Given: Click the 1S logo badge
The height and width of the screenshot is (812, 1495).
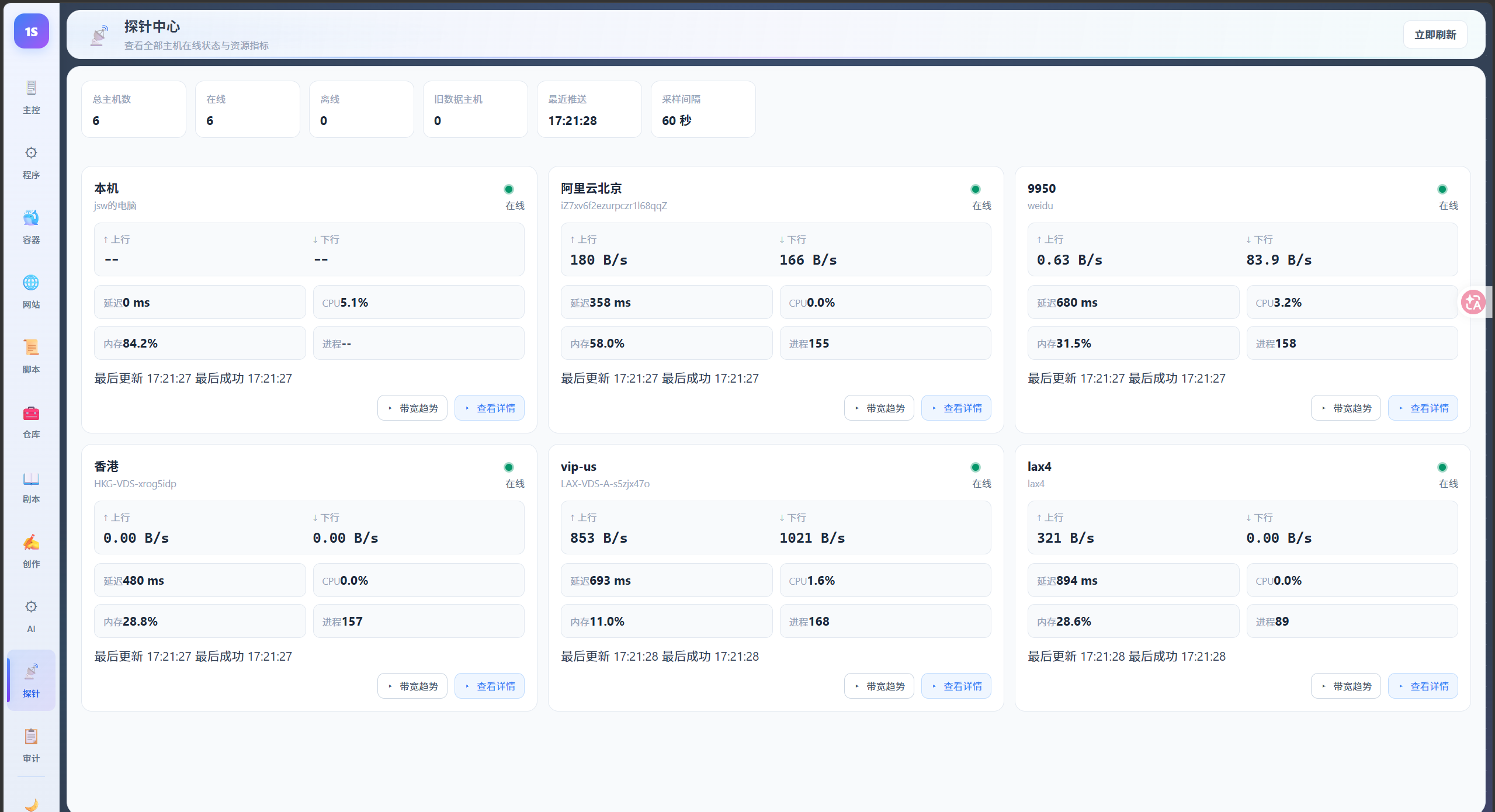Looking at the screenshot, I should [x=31, y=32].
